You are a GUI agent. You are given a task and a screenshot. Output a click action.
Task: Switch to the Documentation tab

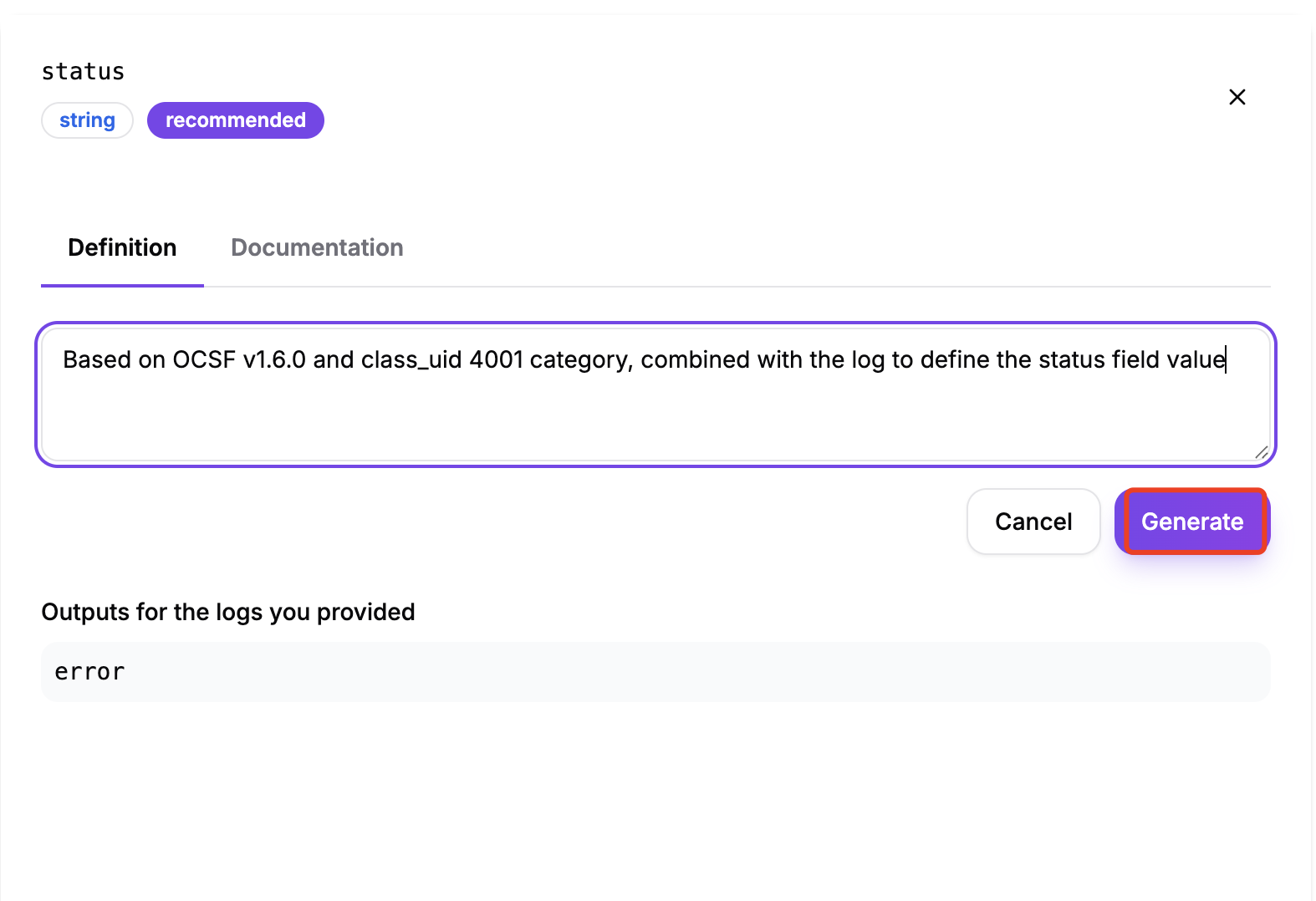[317, 247]
